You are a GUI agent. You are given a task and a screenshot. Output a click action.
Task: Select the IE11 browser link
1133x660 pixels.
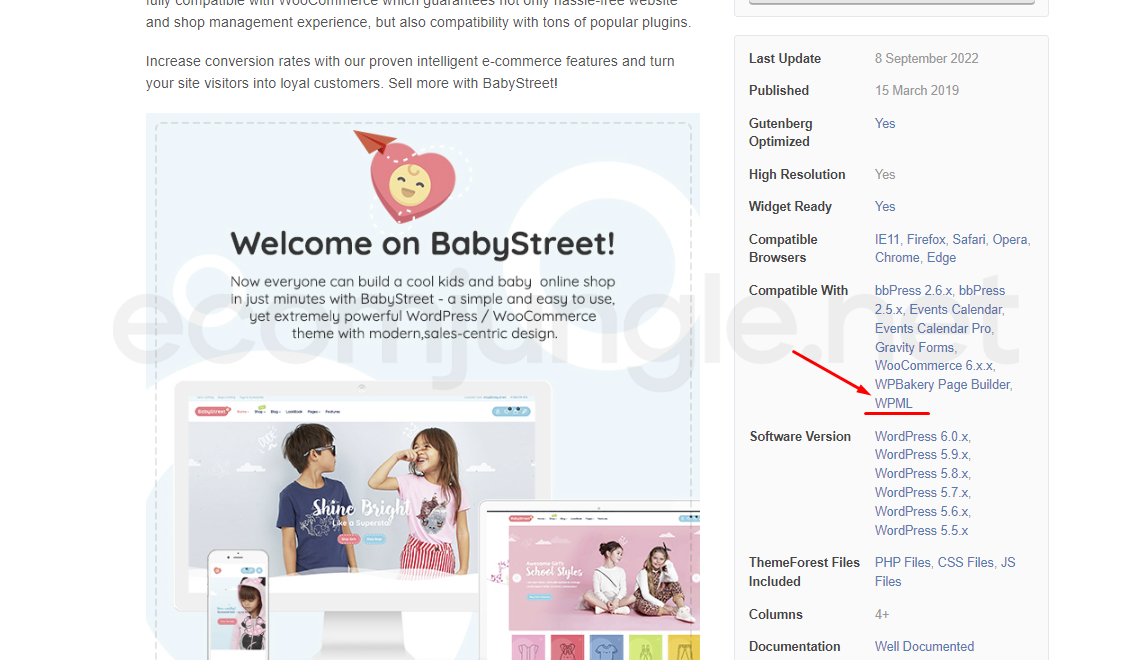(x=887, y=239)
